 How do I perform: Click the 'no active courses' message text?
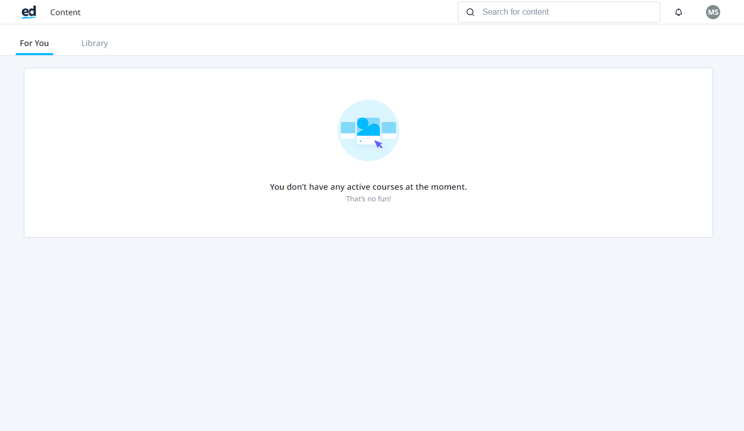(368, 187)
